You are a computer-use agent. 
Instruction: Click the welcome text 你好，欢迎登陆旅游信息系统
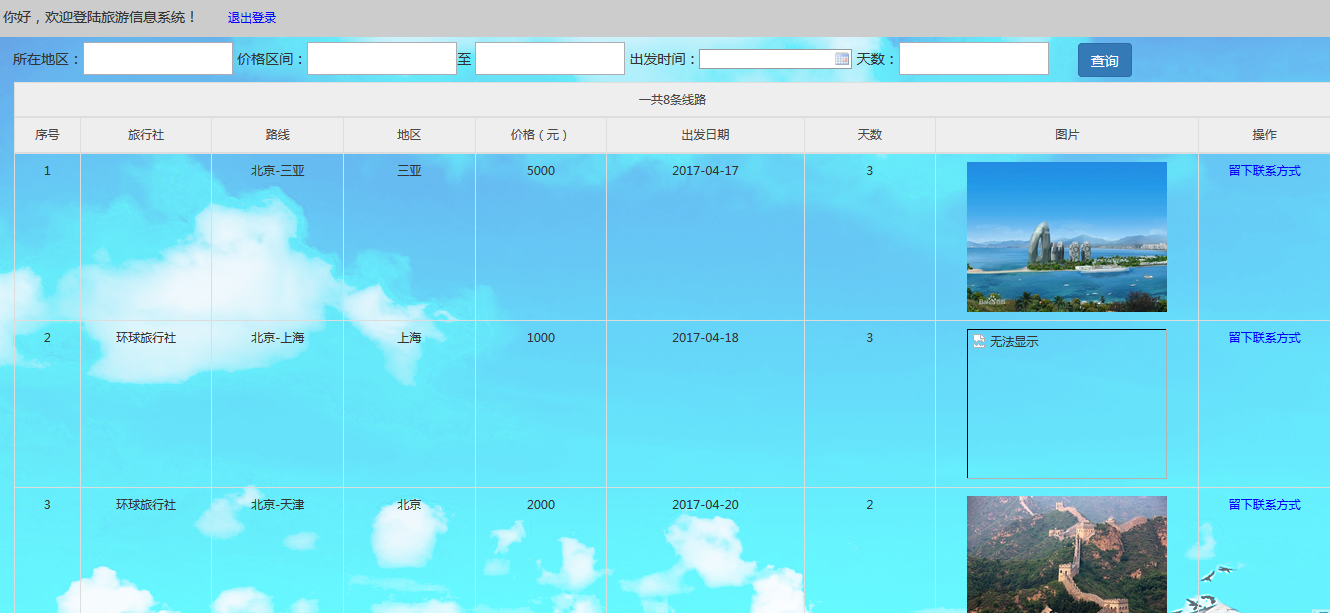(100, 17)
